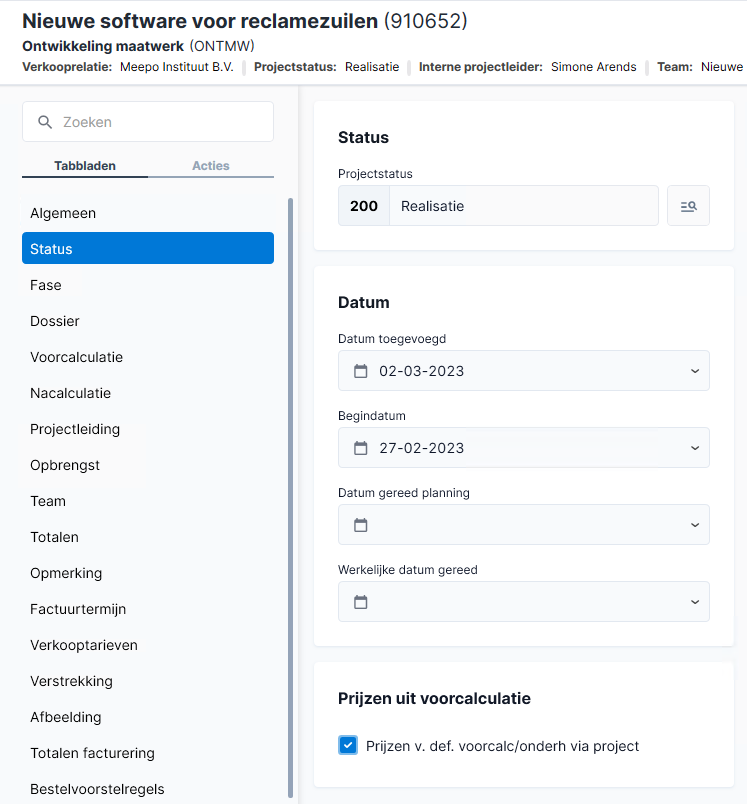Open Werkelijke datum gereed dropdown chevron
The image size is (747, 804).
click(695, 601)
